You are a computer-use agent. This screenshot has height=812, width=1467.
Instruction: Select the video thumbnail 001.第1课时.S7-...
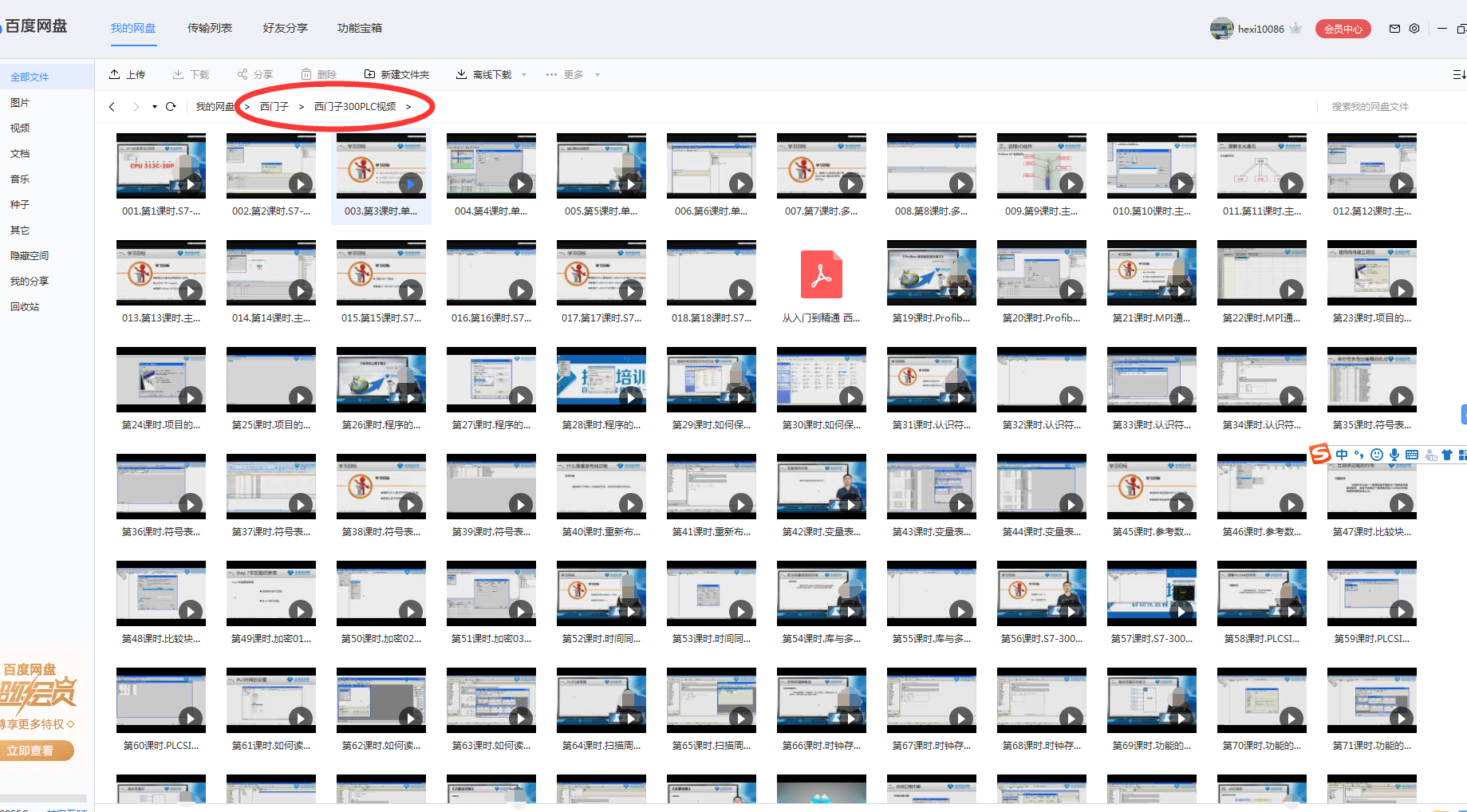[161, 165]
